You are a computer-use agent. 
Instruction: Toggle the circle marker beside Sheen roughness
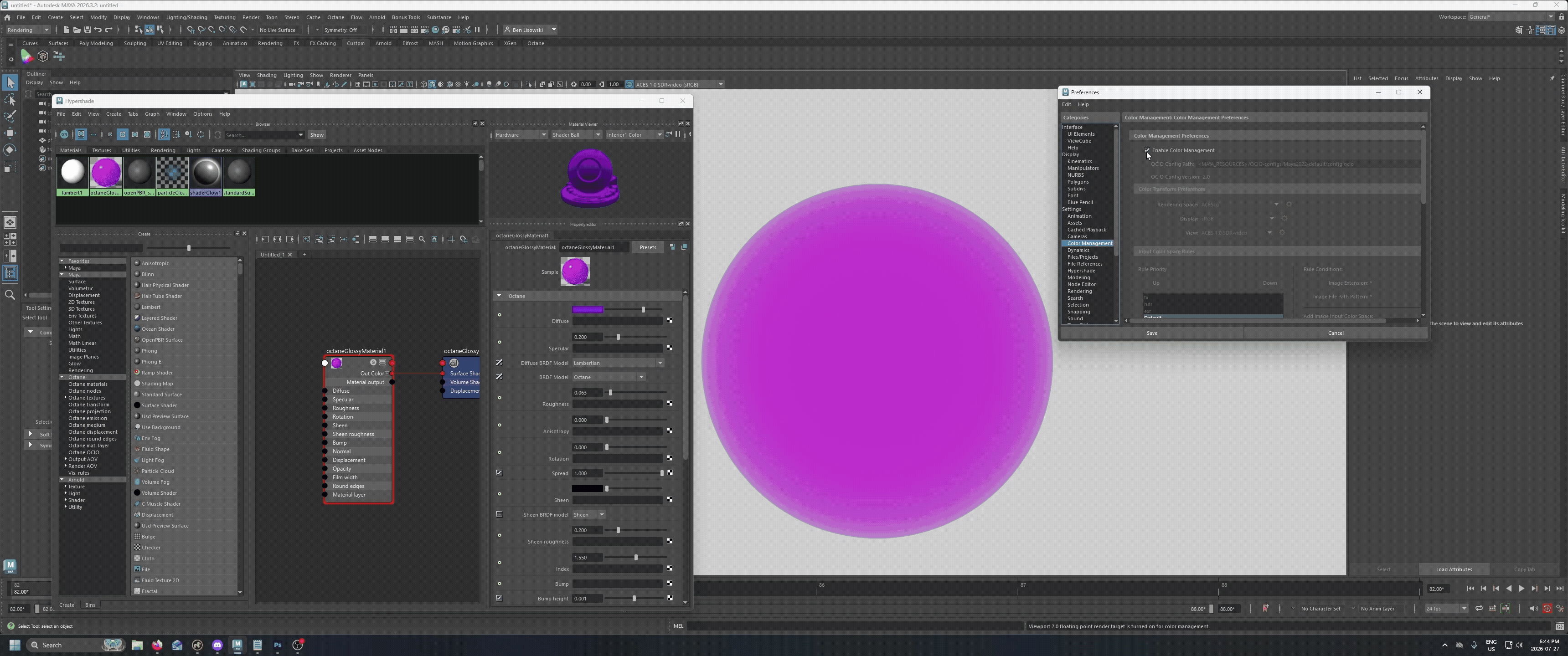click(x=500, y=536)
